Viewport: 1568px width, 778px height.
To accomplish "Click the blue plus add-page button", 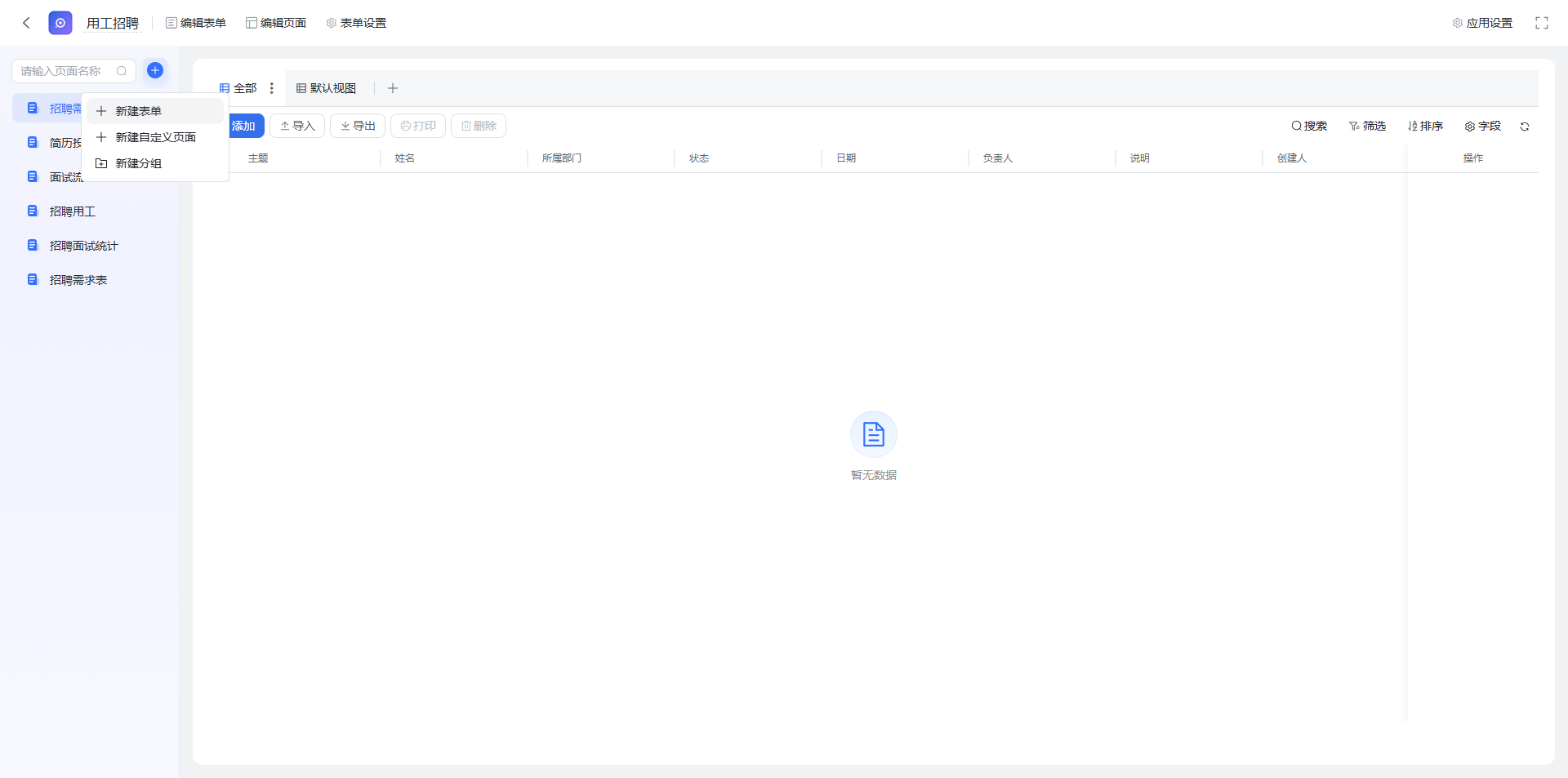I will 155,70.
